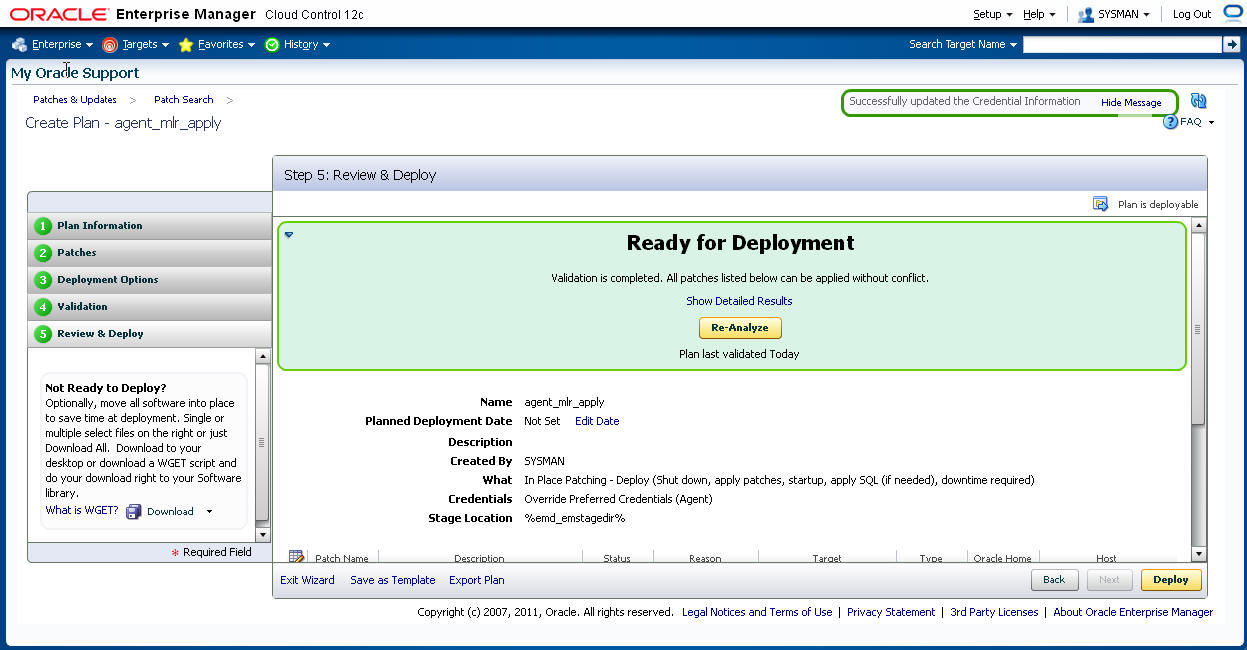Select Plan Information step
The image size is (1247, 650).
150,226
